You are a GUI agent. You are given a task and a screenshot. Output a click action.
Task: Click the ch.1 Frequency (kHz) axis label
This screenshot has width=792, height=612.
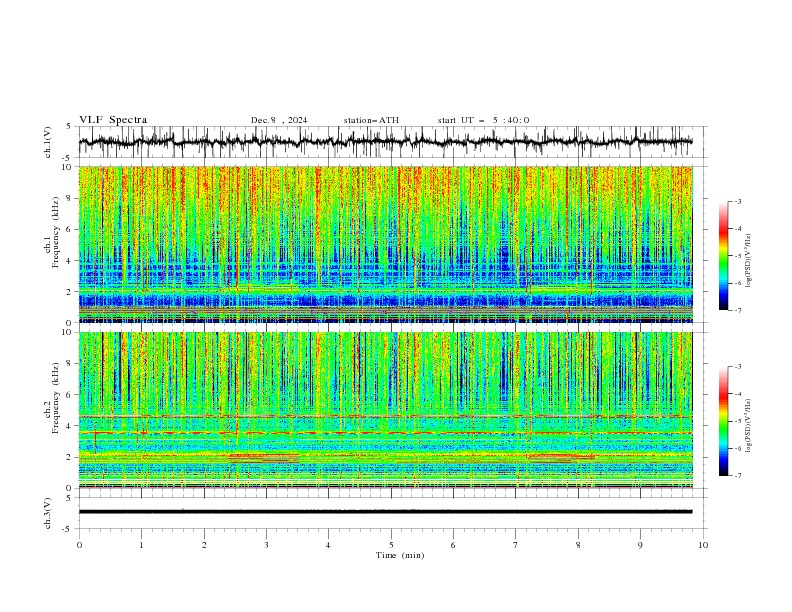[52, 233]
